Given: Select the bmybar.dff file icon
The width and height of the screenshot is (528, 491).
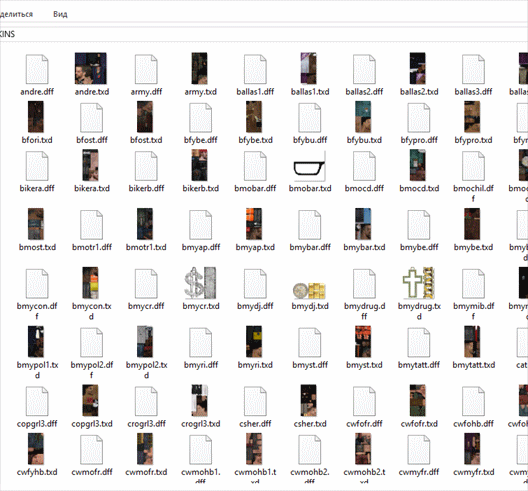Looking at the screenshot, I should tap(310, 225).
